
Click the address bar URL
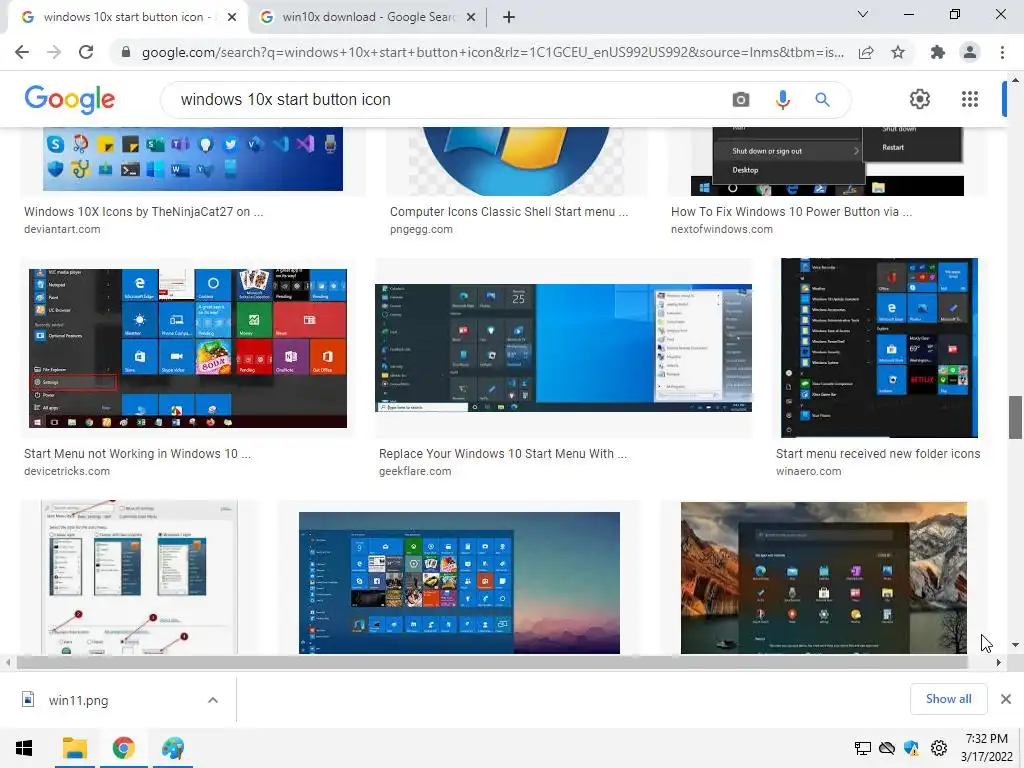coord(492,52)
